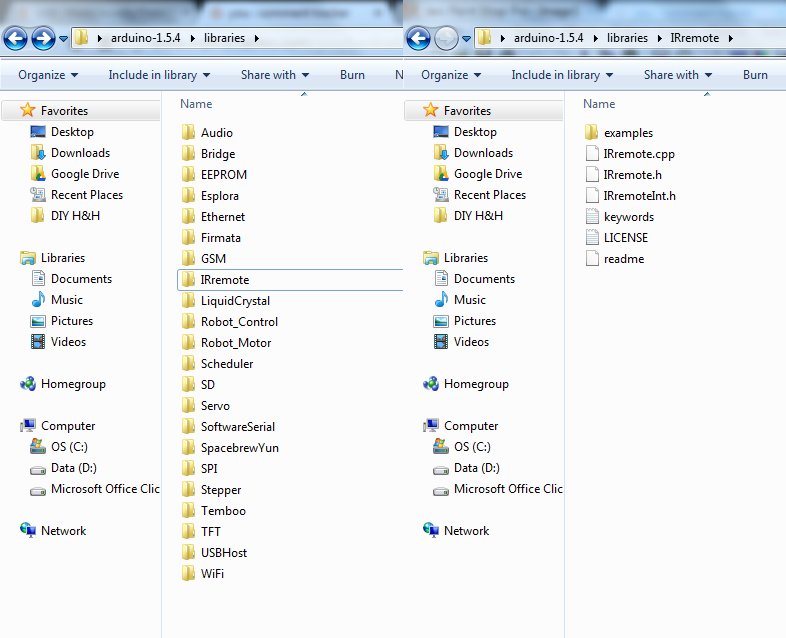Go back in the left Explorer window
Screen dimensions: 786x638
pyautogui.click(x=16, y=38)
